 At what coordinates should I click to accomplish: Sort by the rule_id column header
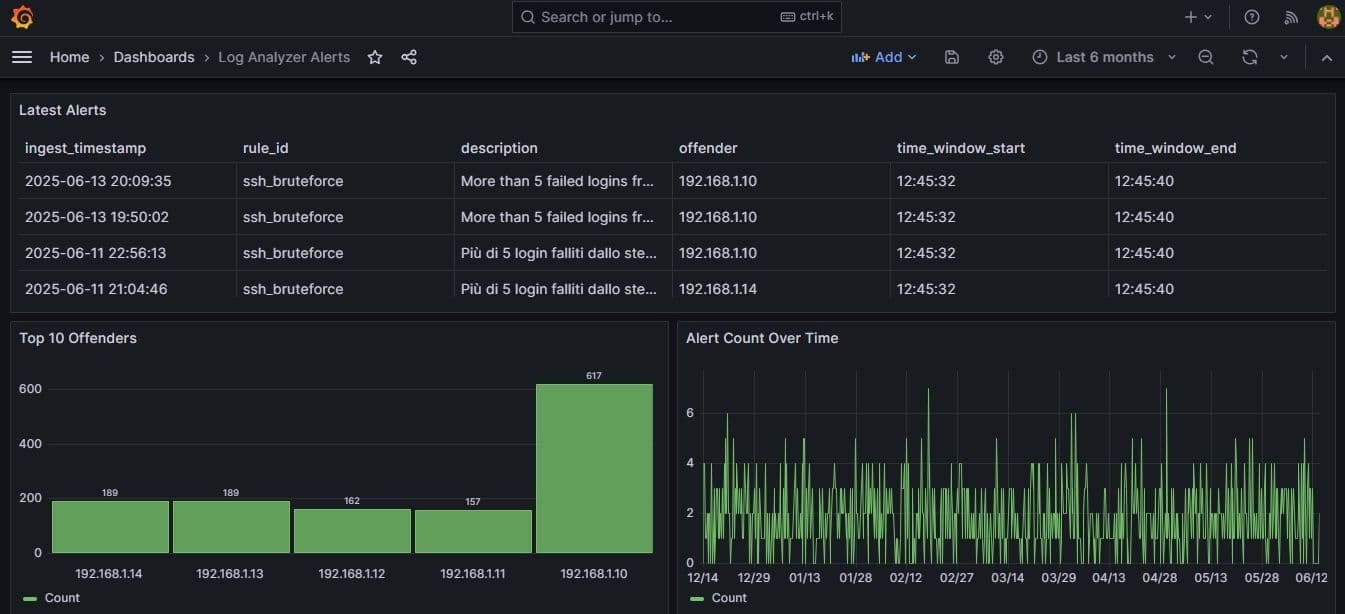coord(266,148)
